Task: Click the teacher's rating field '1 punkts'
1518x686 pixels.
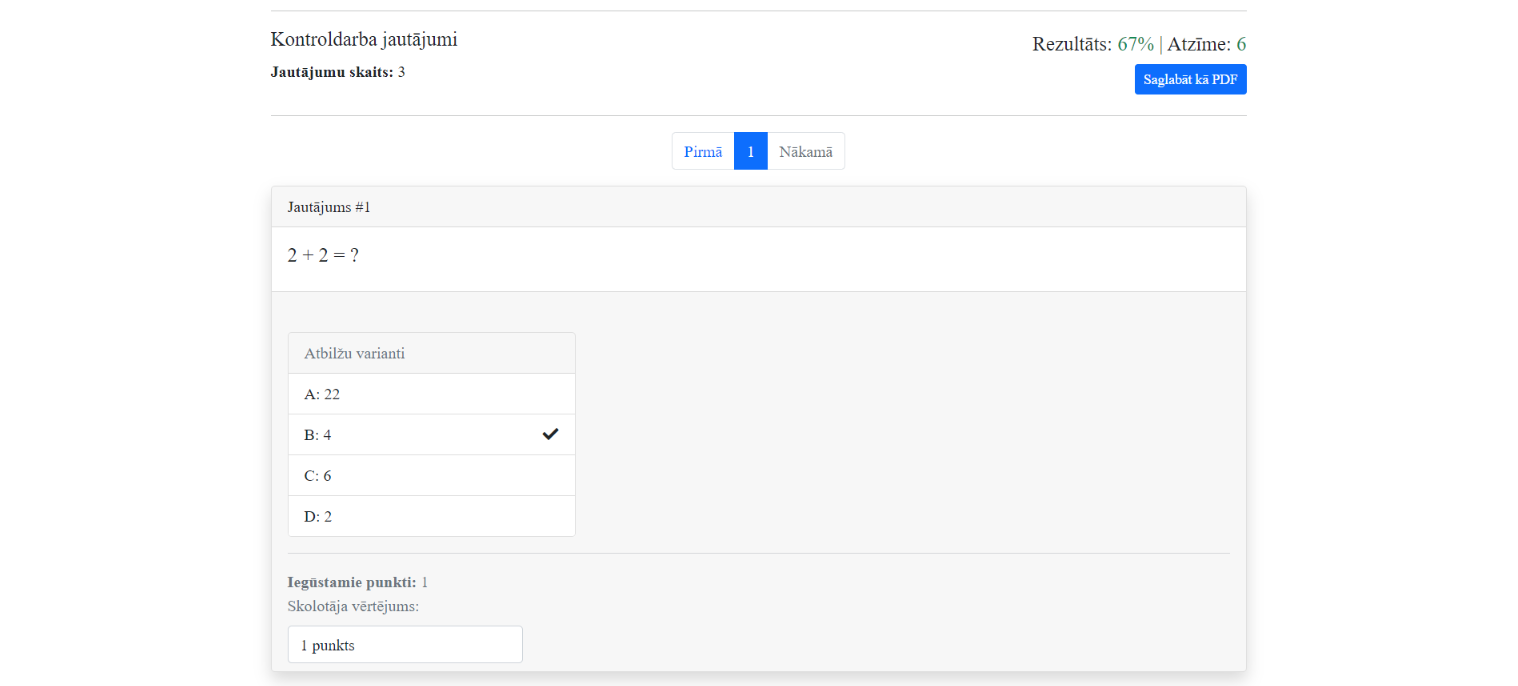Action: click(x=405, y=645)
